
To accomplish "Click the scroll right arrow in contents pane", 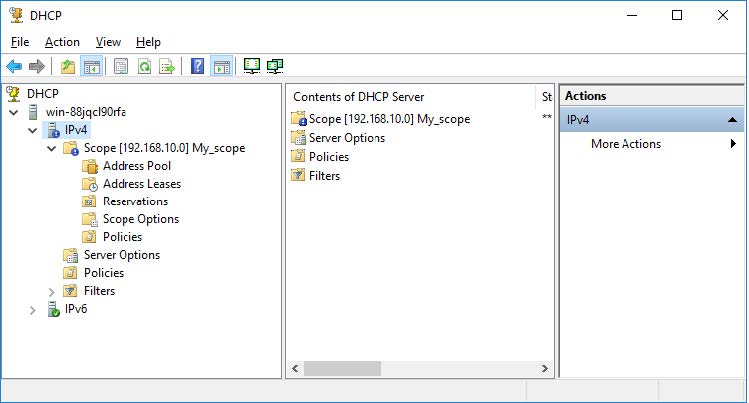I will [x=545, y=369].
